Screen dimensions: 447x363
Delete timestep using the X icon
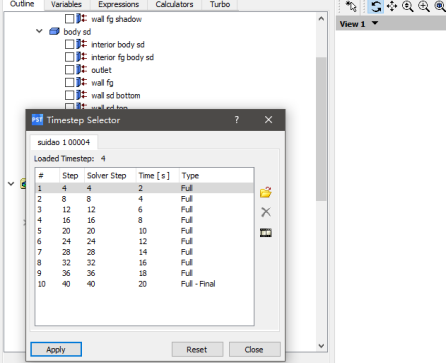pyautogui.click(x=266, y=212)
